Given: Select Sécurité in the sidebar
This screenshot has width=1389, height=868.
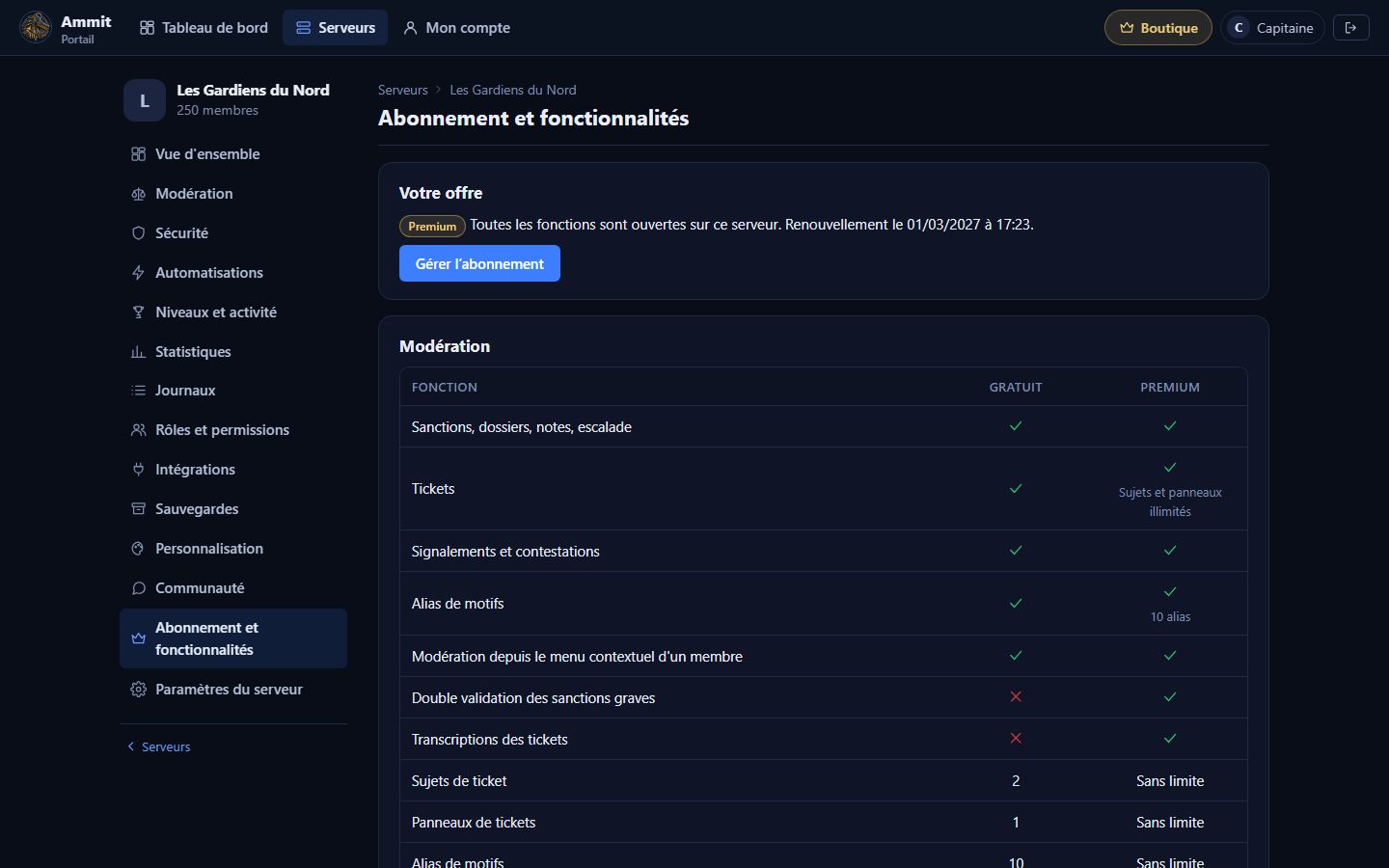Looking at the screenshot, I should [233, 233].
